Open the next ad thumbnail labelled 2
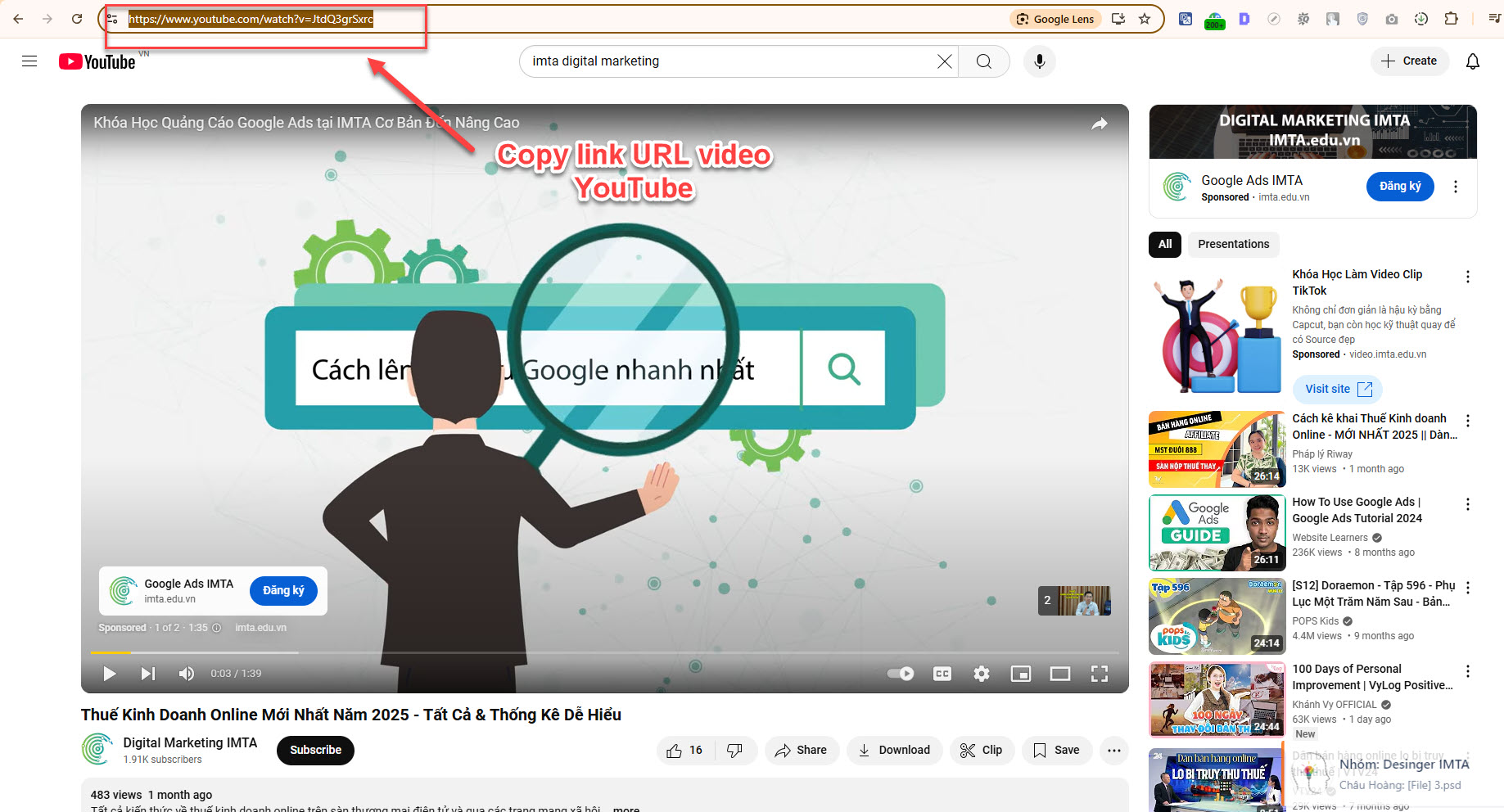Image resolution: width=1504 pixels, height=812 pixels. [x=1074, y=601]
